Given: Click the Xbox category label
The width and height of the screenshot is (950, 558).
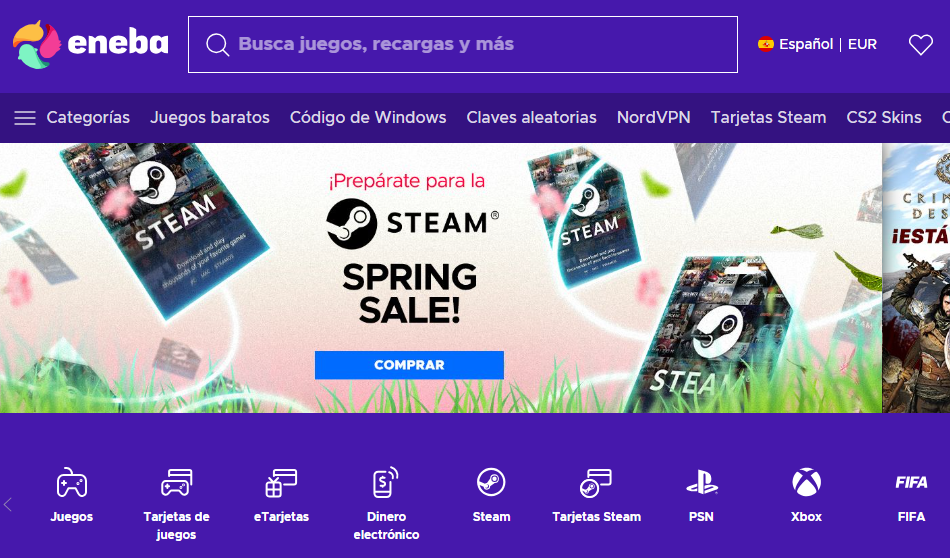Looking at the screenshot, I should click(x=806, y=517).
